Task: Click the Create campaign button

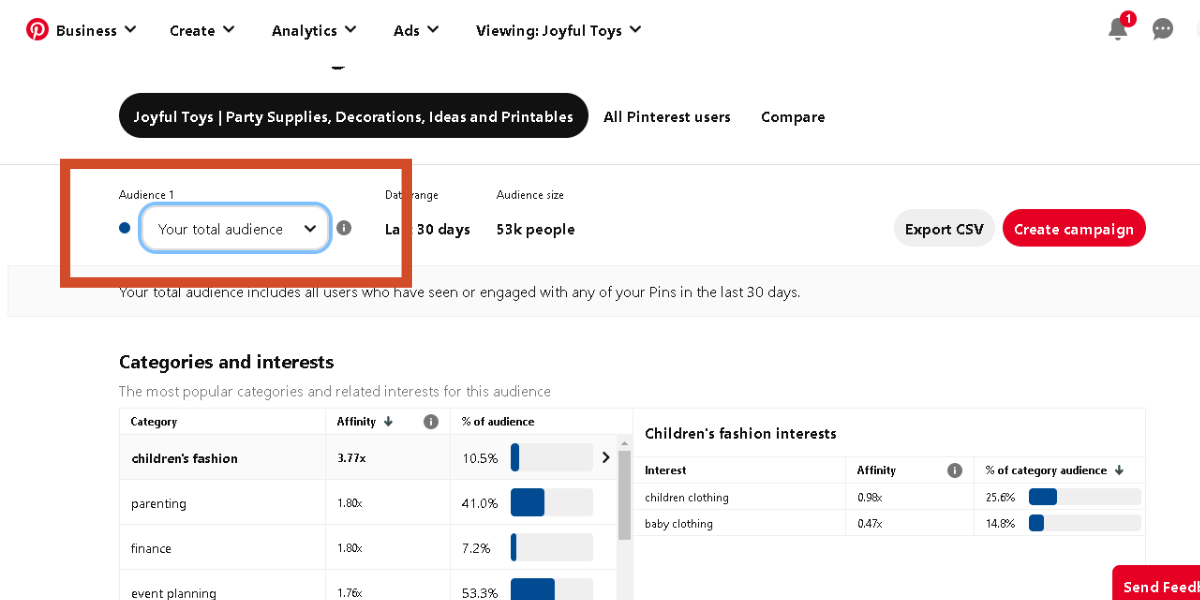Action: [x=1073, y=229]
